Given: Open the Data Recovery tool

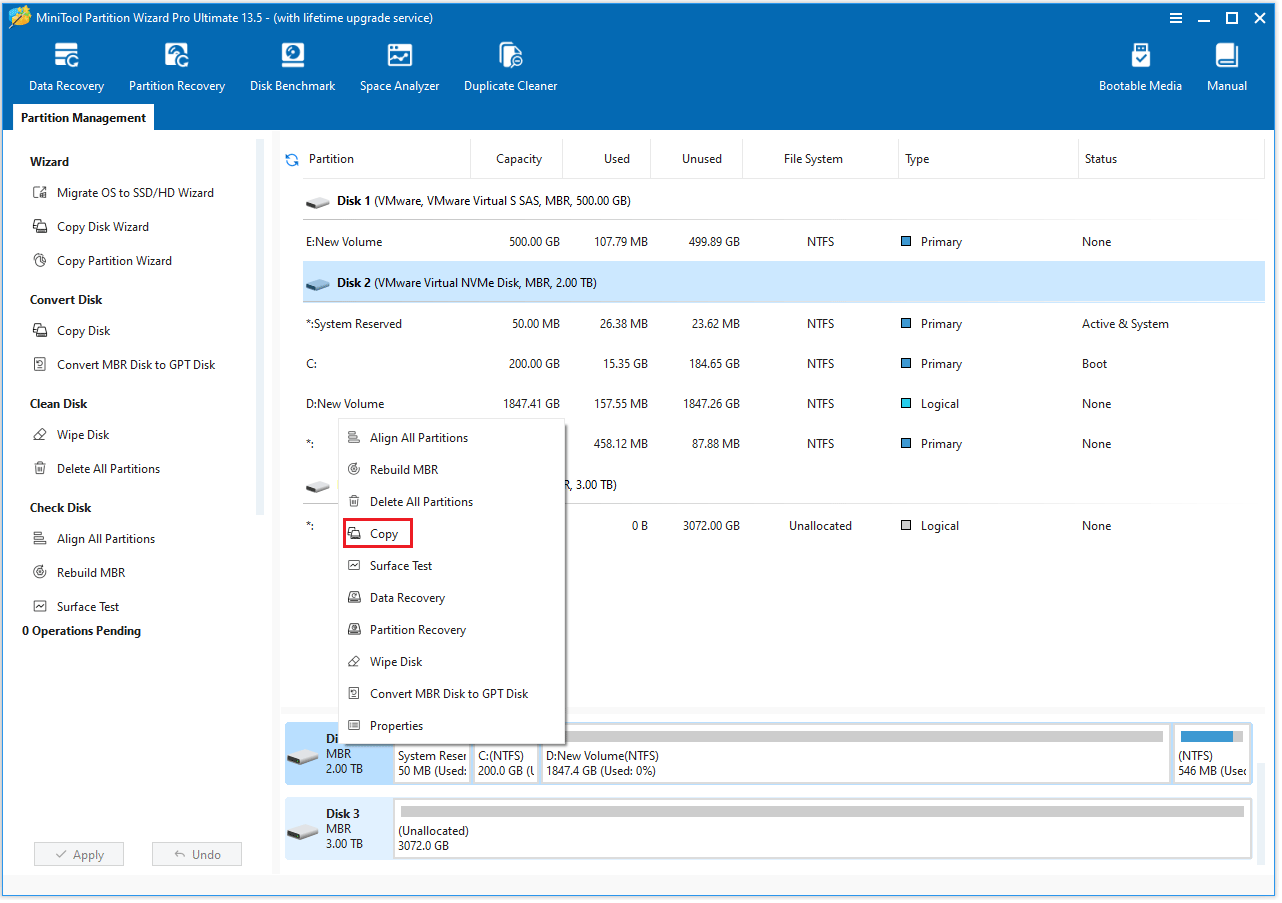Looking at the screenshot, I should tap(65, 65).
